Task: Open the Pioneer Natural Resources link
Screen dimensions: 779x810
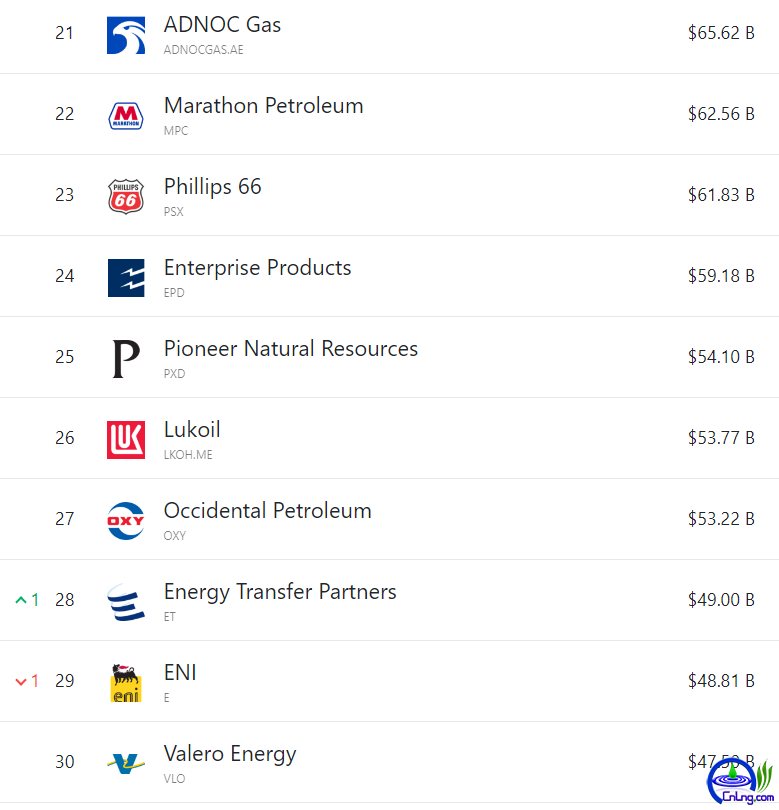Action: (290, 349)
